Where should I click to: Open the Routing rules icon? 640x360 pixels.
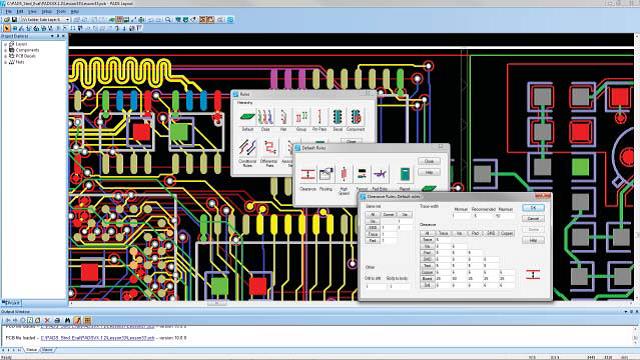(326, 174)
